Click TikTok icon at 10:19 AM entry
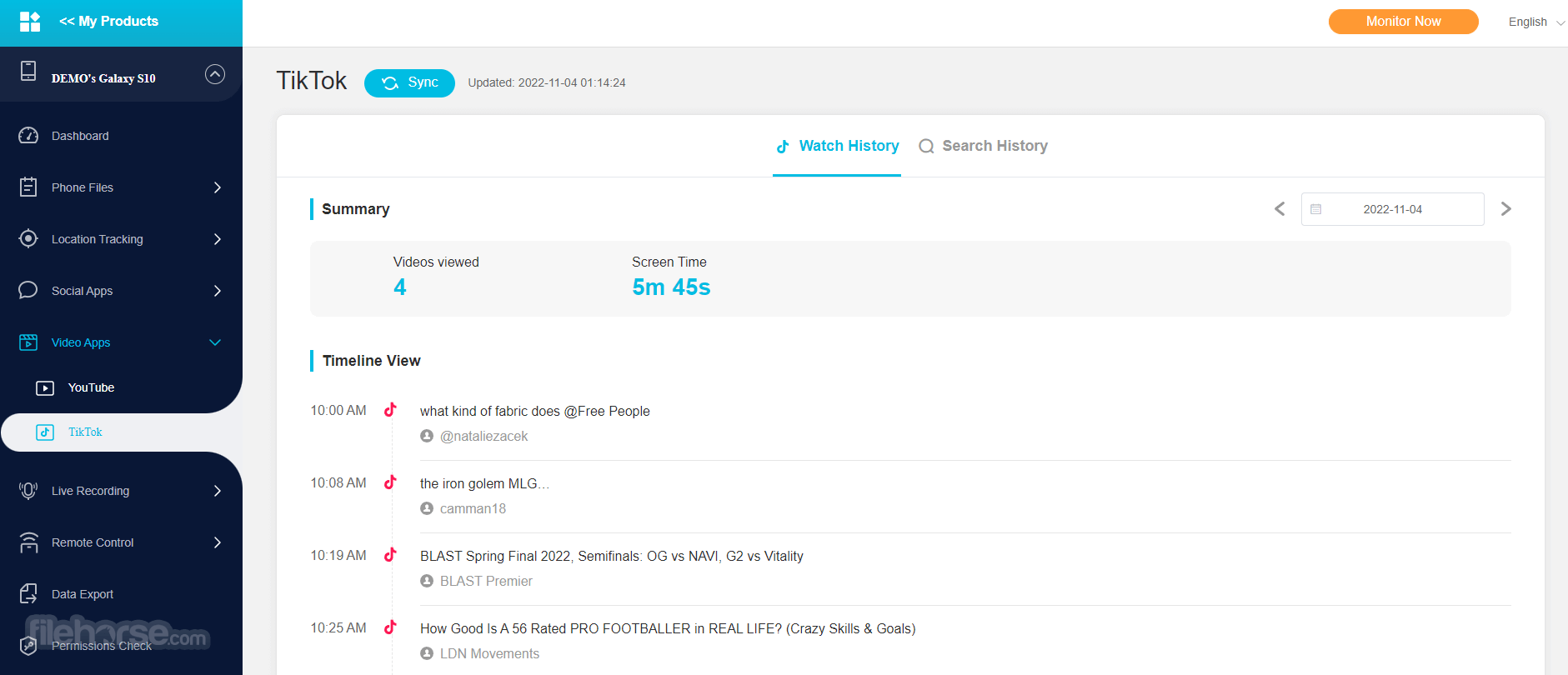This screenshot has height=675, width=1568. 390,555
